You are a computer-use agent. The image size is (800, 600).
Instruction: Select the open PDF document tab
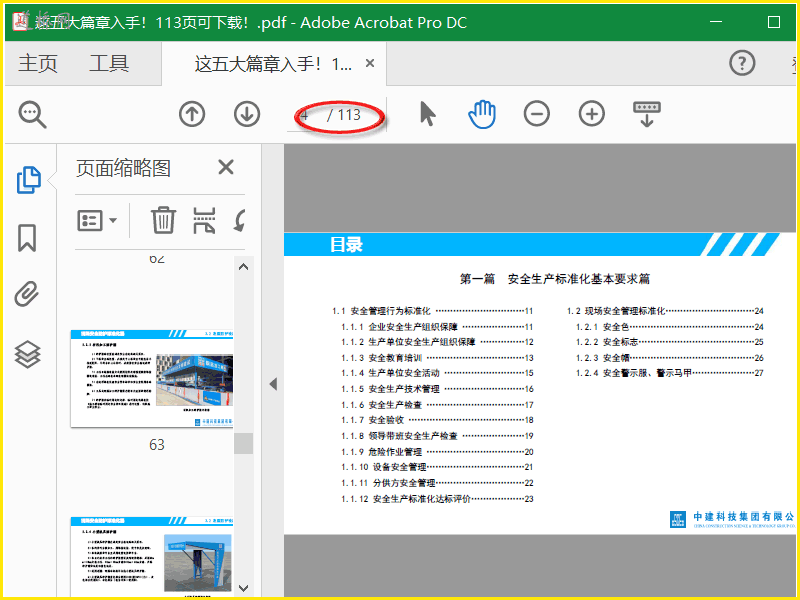click(x=273, y=64)
